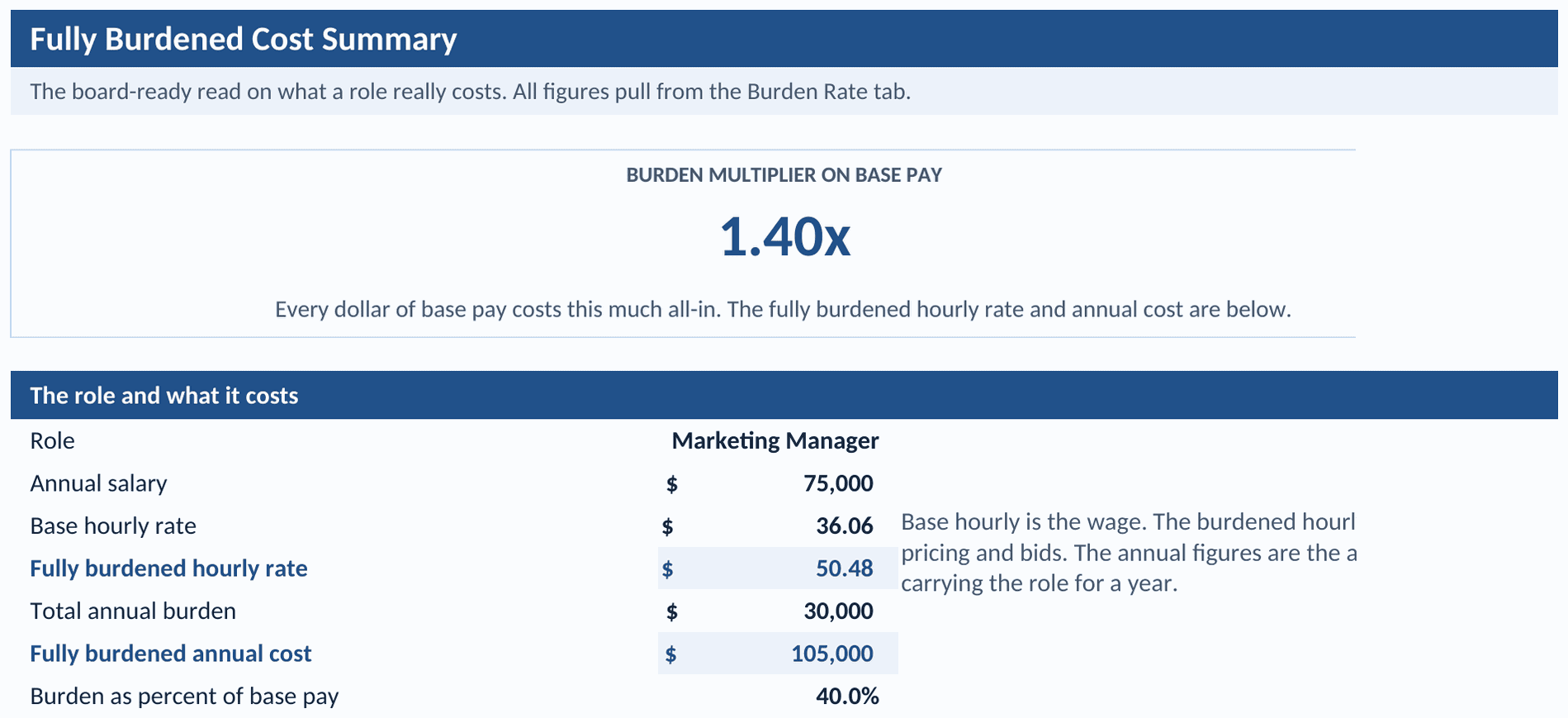
Task: Select the 'Fully Burdened Cost Summary' title
Action: click(x=243, y=39)
